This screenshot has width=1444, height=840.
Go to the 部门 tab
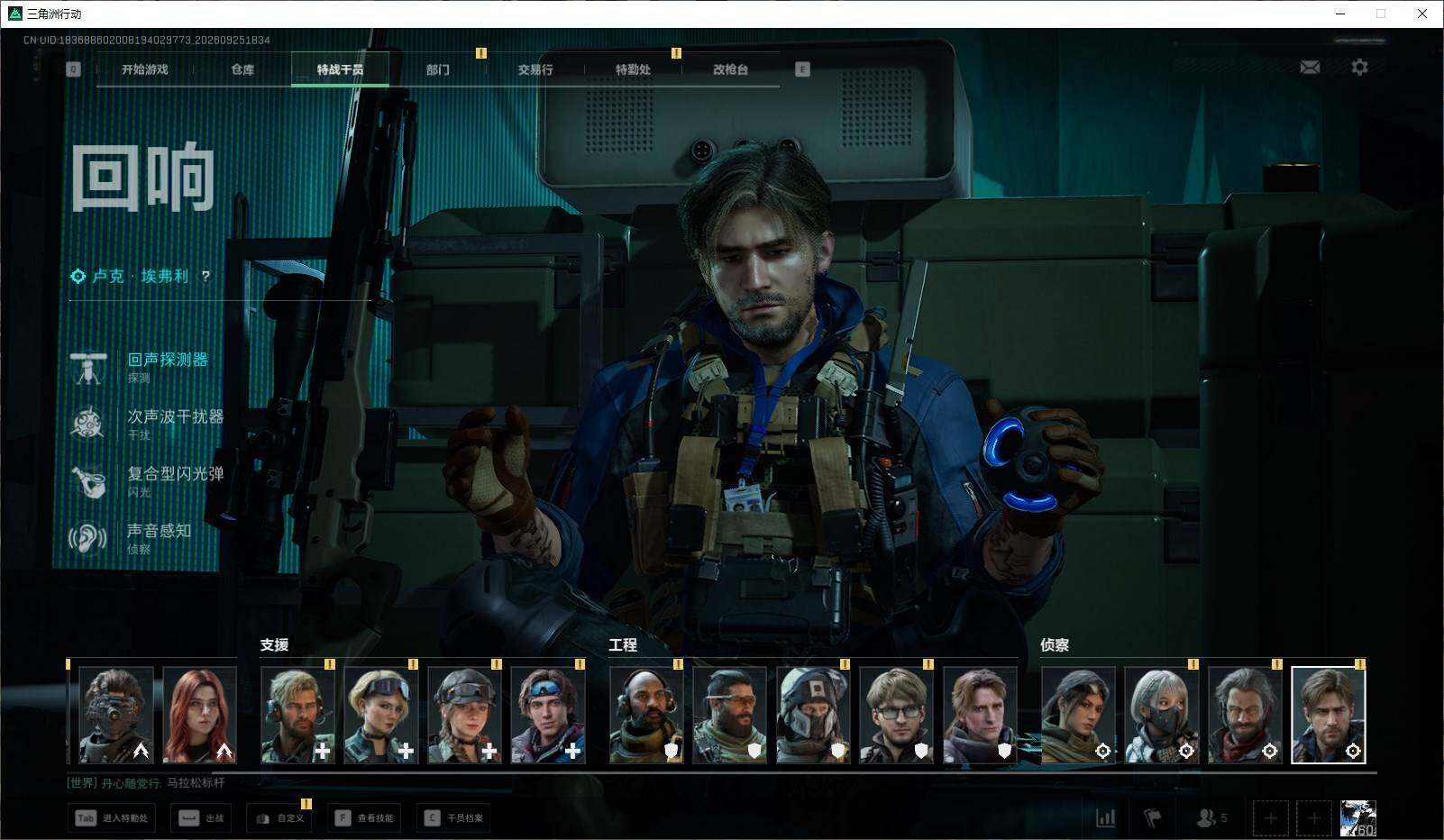[x=438, y=69]
